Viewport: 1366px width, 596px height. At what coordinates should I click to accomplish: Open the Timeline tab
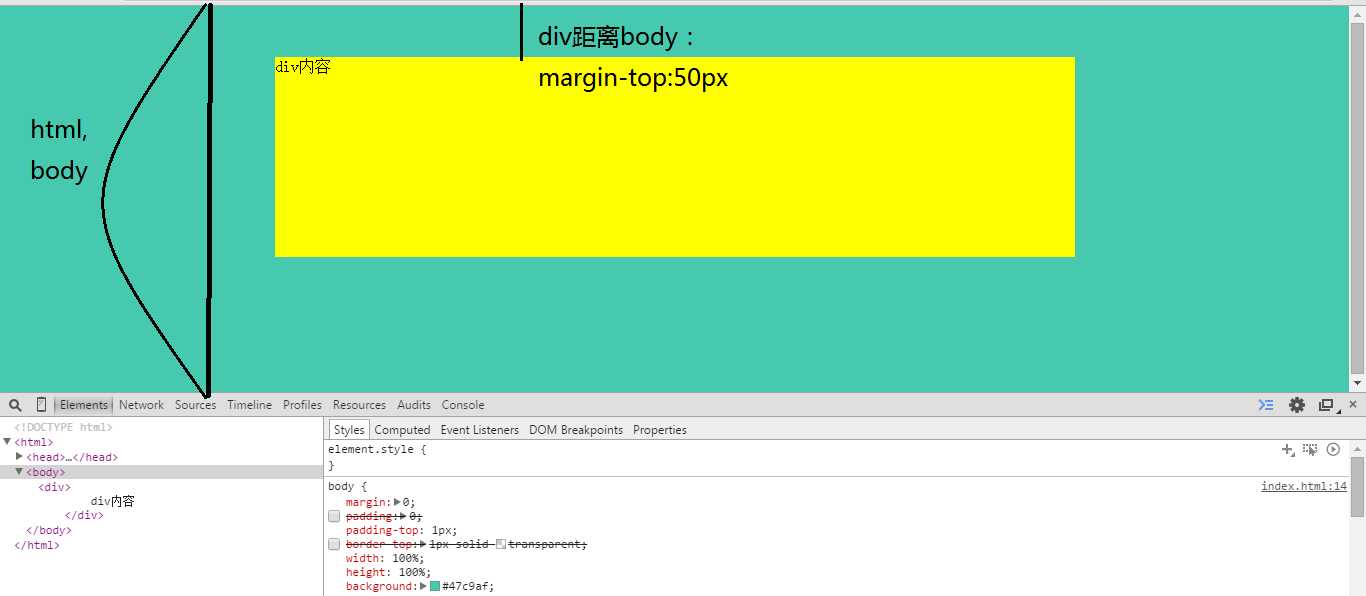pyautogui.click(x=249, y=405)
